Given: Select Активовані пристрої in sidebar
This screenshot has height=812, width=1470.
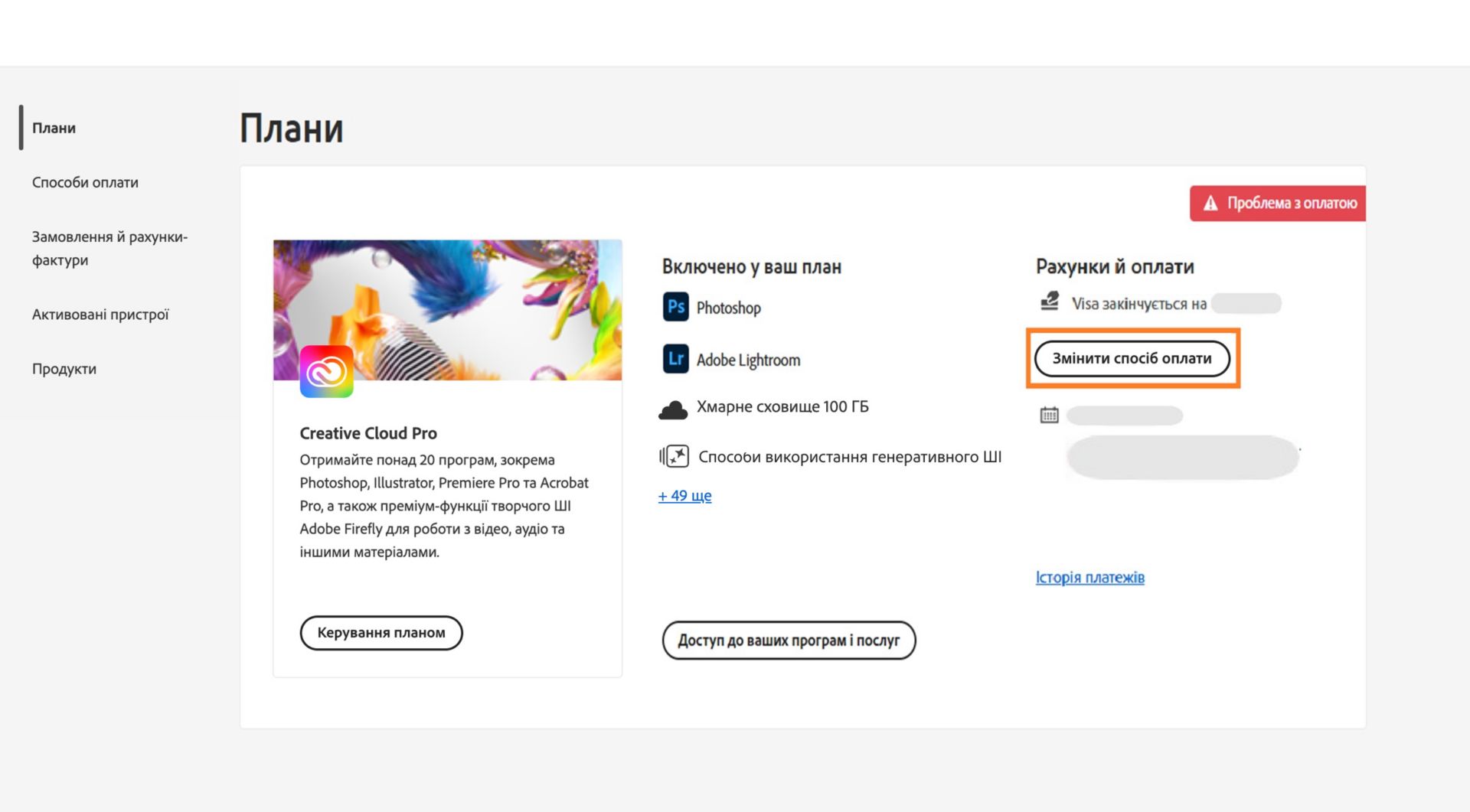Looking at the screenshot, I should pos(100,315).
